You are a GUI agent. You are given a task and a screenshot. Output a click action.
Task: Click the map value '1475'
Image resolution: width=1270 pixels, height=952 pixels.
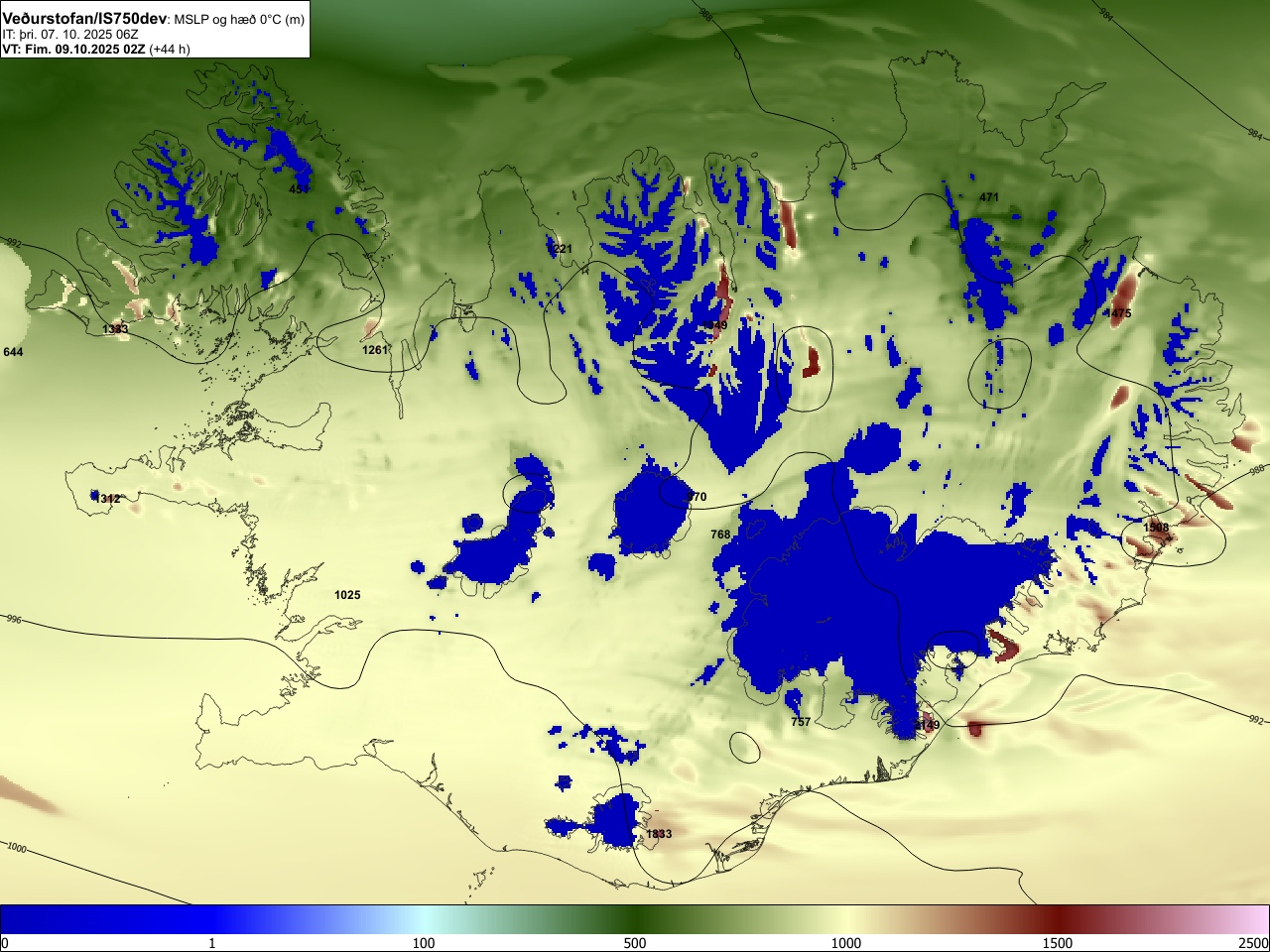(x=1118, y=313)
